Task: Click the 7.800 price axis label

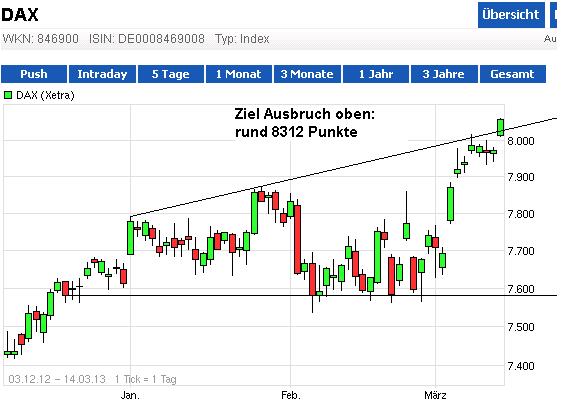Action: [521, 214]
